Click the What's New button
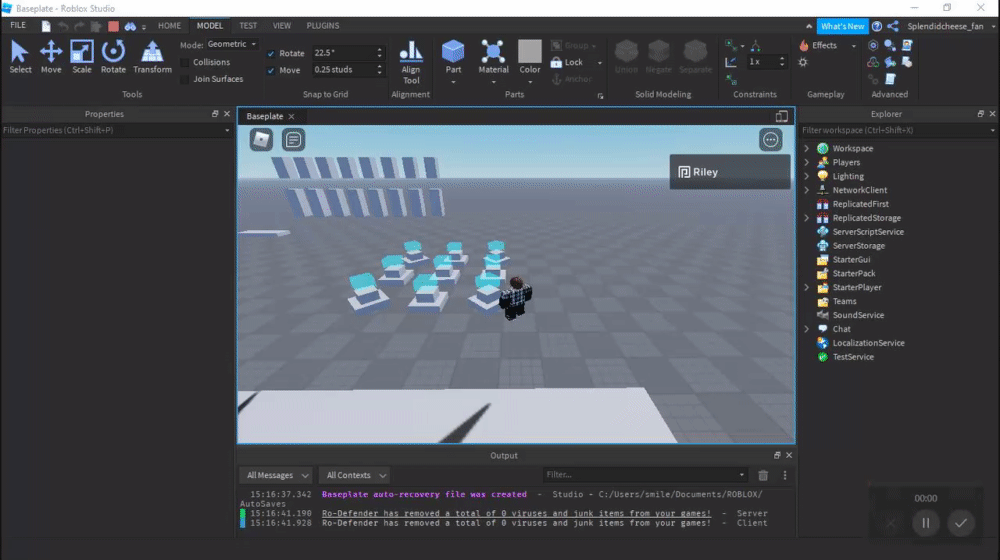The width and height of the screenshot is (1000, 560). (842, 26)
